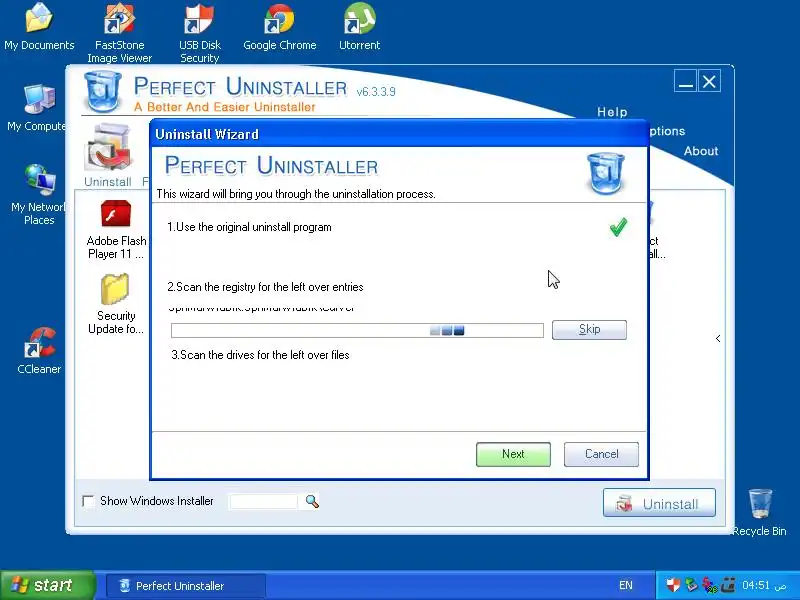Screen dimensions: 800x600
Task: Click the Perfect Uninstaller trash logo
Action: (x=103, y=91)
